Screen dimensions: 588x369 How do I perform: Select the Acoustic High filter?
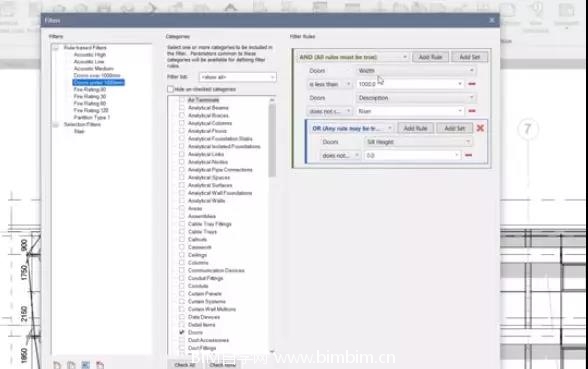[x=90, y=55]
